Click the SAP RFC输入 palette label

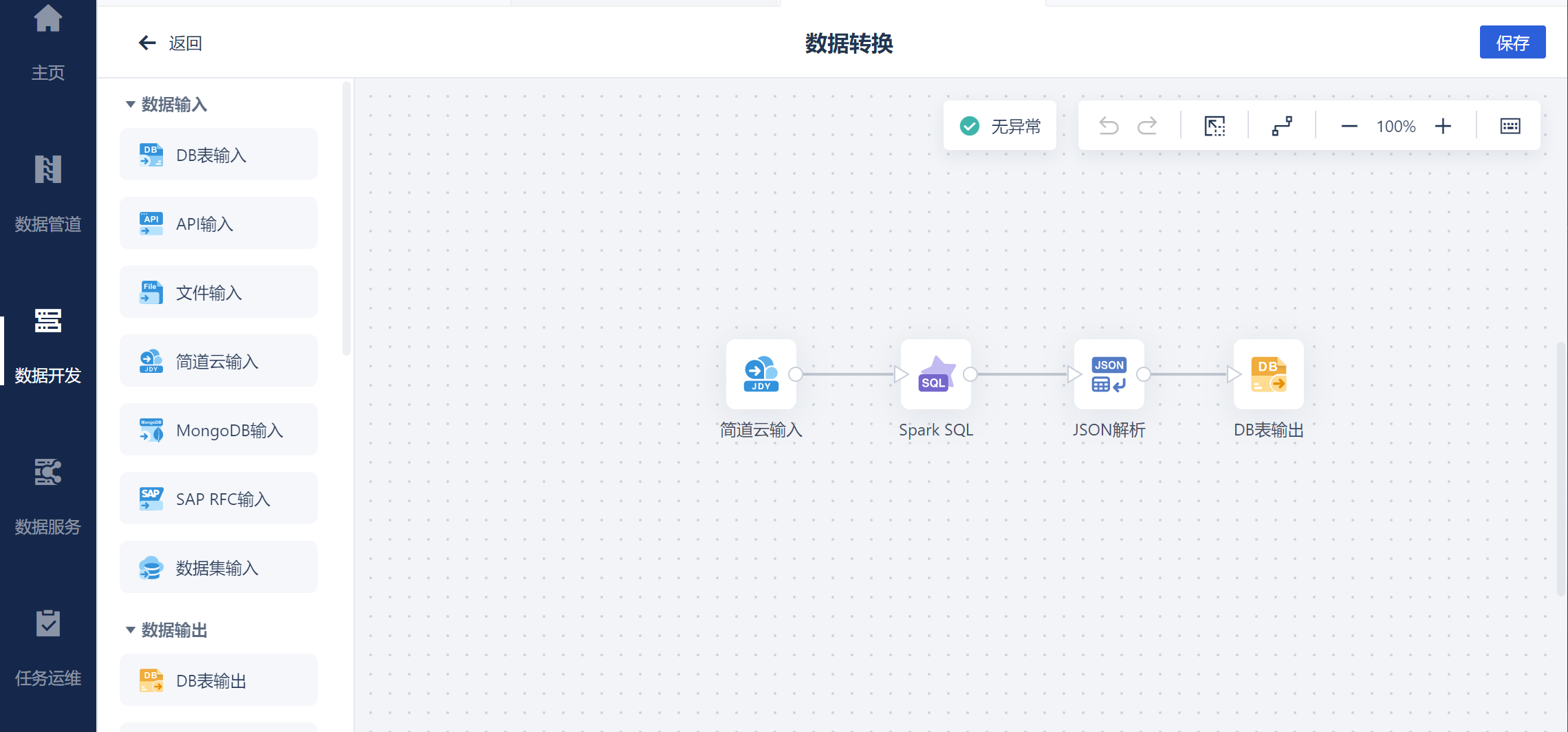(223, 499)
